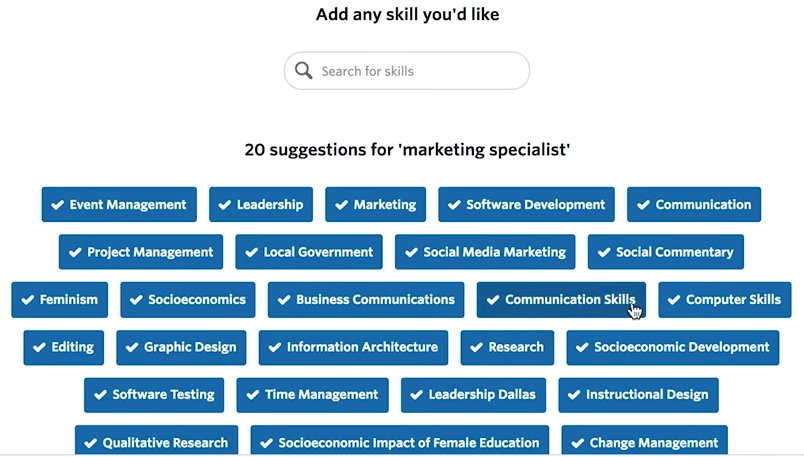This screenshot has width=804, height=457.
Task: Click the checkmark on Editing skill
Action: coord(40,347)
